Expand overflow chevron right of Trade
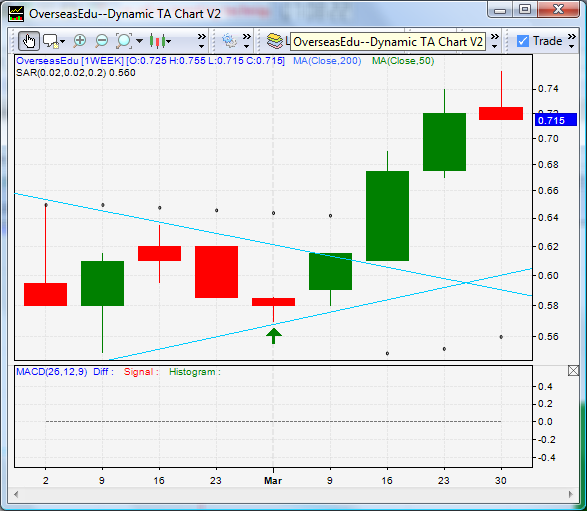The height and width of the screenshot is (511, 587). 572,41
